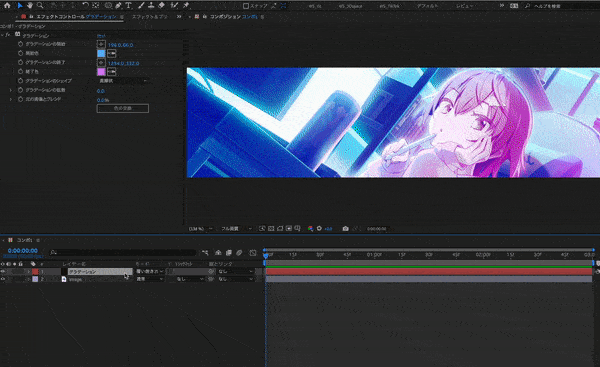
Task: Select the Puppet Pin tool
Action: click(x=186, y=5)
